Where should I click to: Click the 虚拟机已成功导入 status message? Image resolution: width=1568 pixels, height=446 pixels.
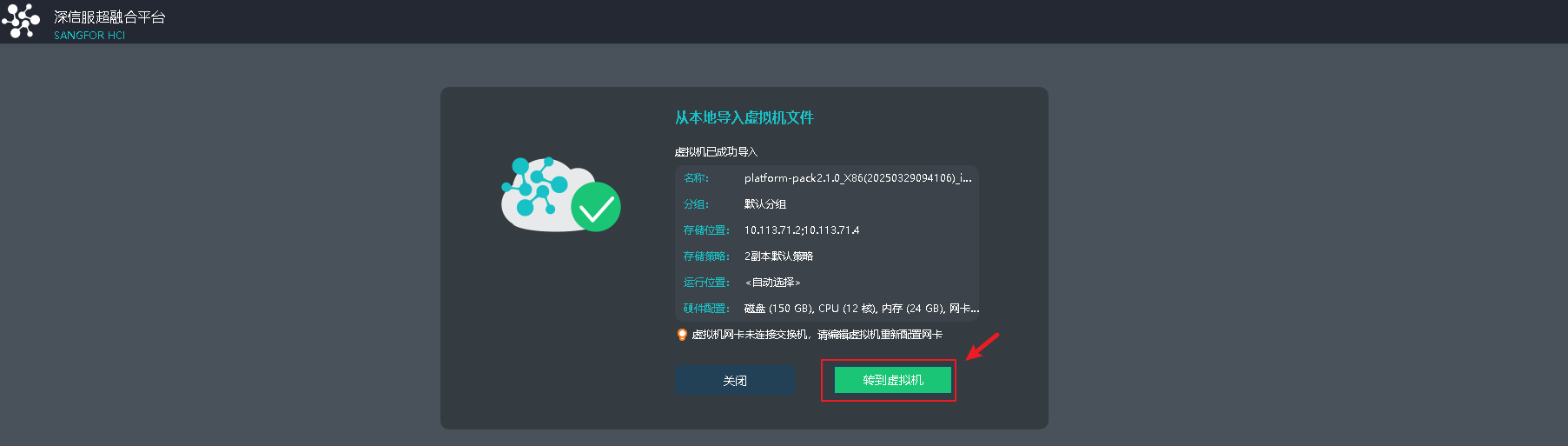coord(716,152)
